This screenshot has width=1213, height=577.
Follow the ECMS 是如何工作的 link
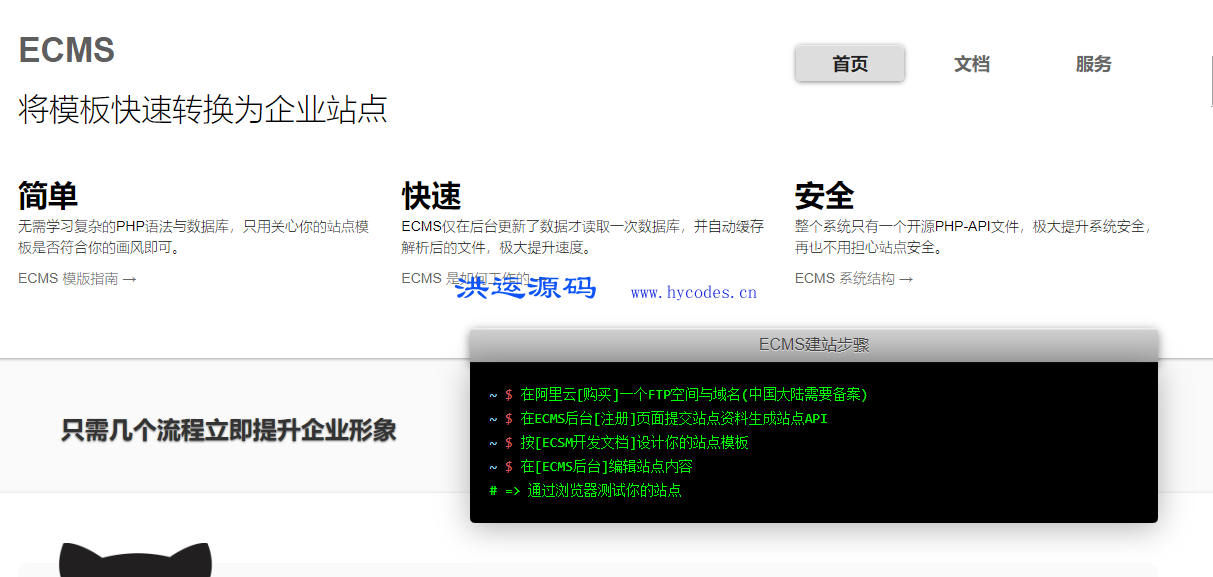click(x=466, y=279)
